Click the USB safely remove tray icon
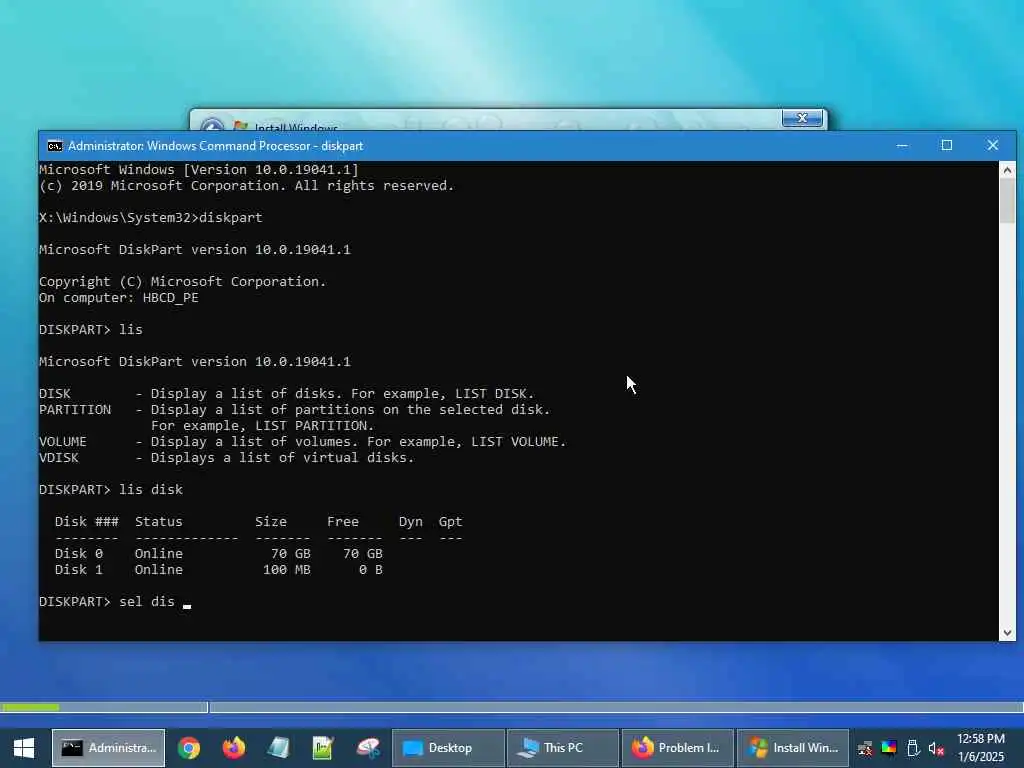The height and width of the screenshot is (768, 1024). tap(913, 748)
